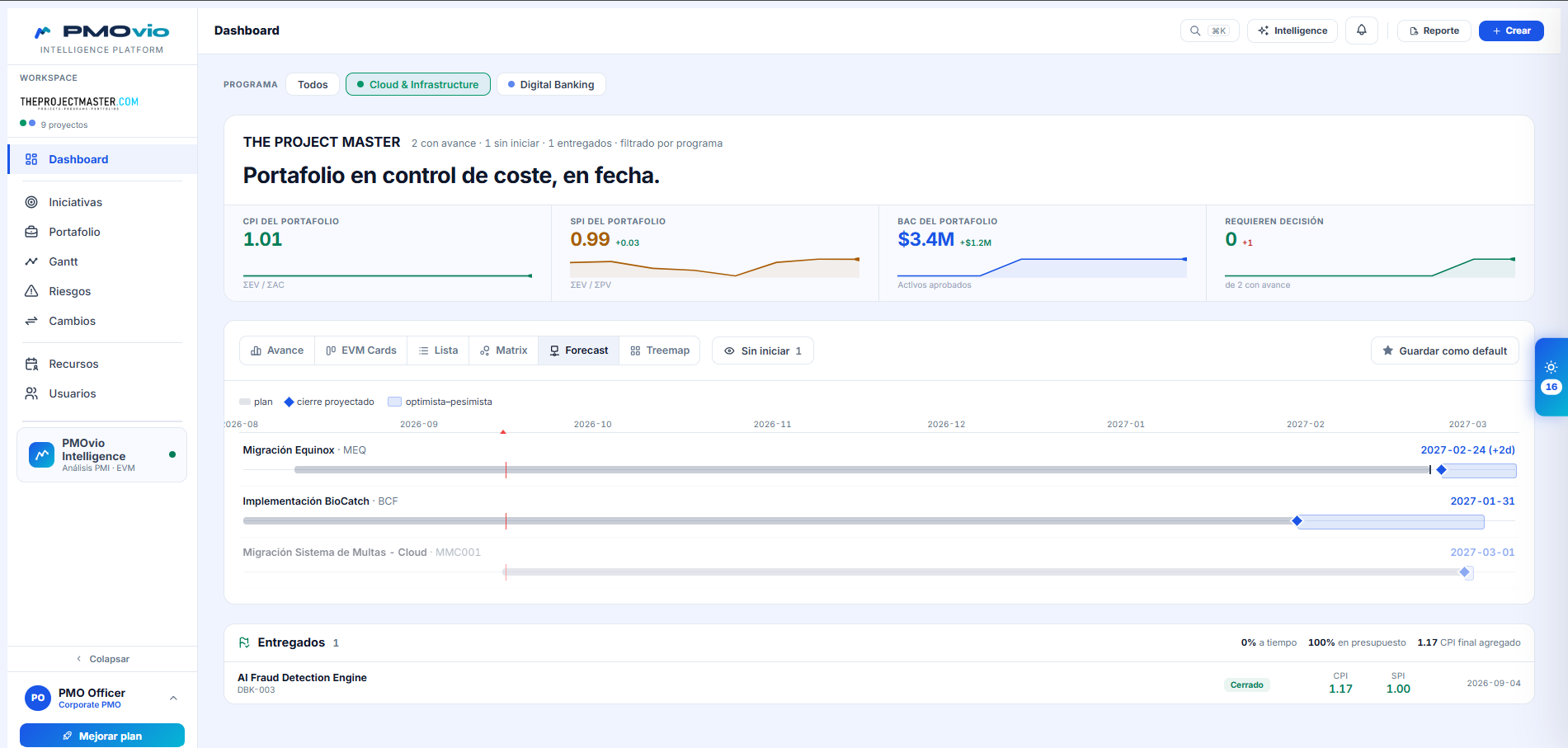The width and height of the screenshot is (1568, 748).
Task: Open the notifications bell
Action: 1362,31
